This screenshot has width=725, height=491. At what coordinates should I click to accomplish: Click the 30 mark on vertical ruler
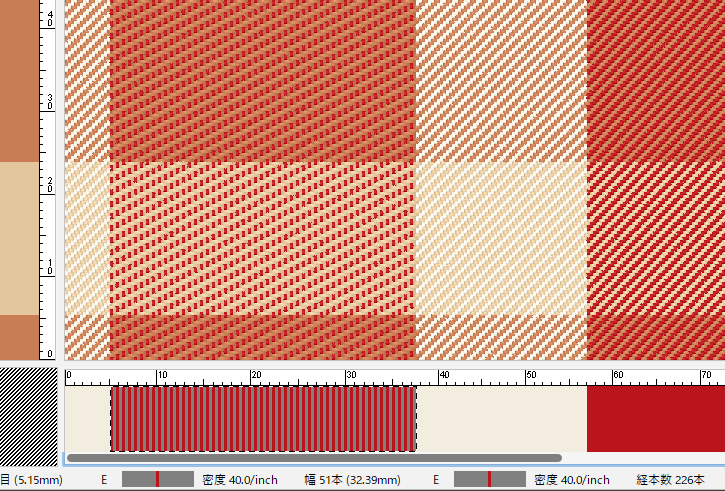click(49, 102)
